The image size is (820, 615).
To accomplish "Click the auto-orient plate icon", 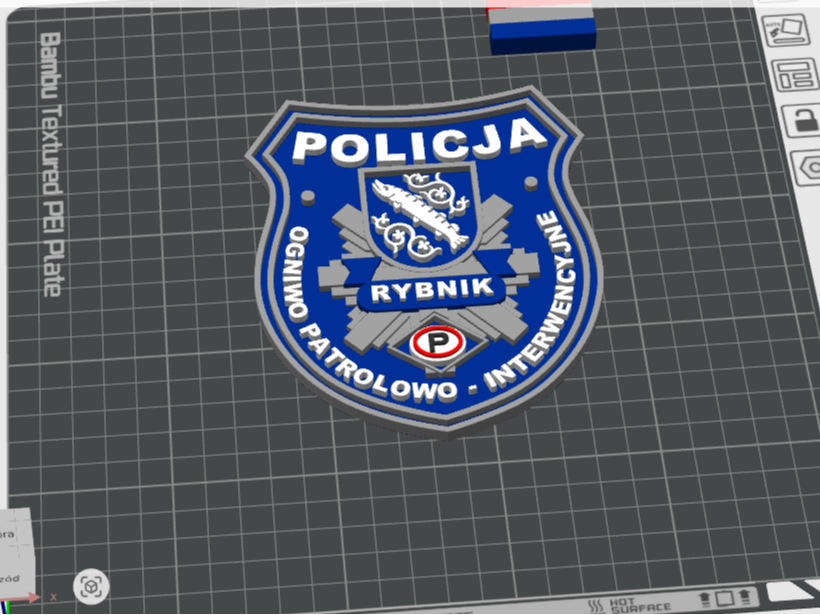I will click(x=786, y=31).
